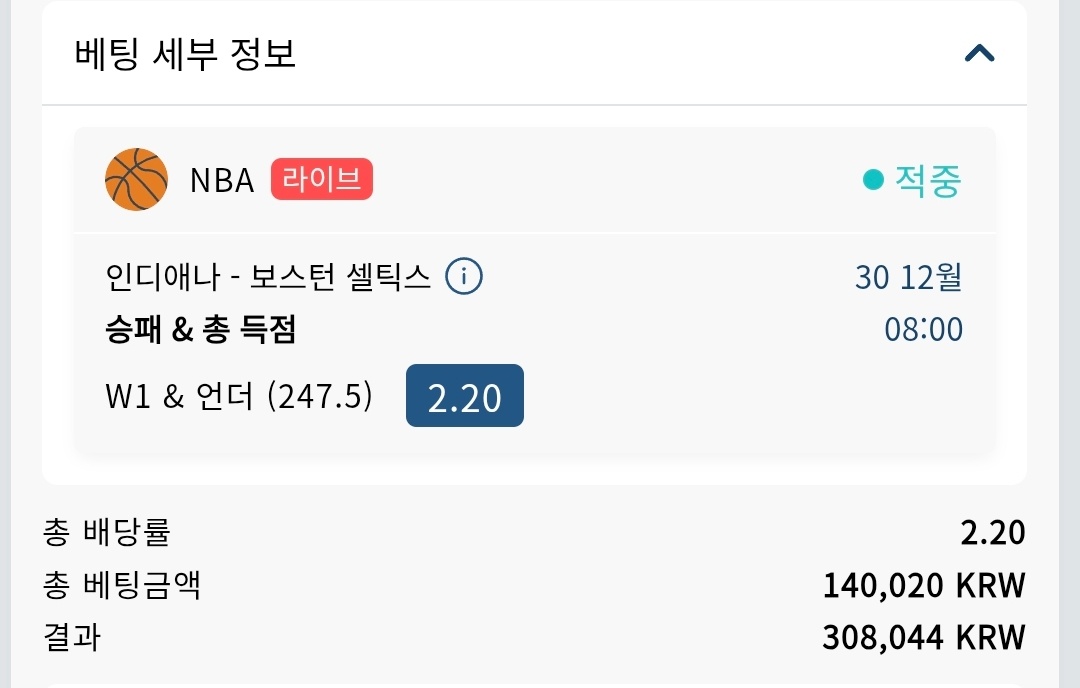Click the 30 12월 match date
The width and height of the screenshot is (1080, 688).
[908, 277]
